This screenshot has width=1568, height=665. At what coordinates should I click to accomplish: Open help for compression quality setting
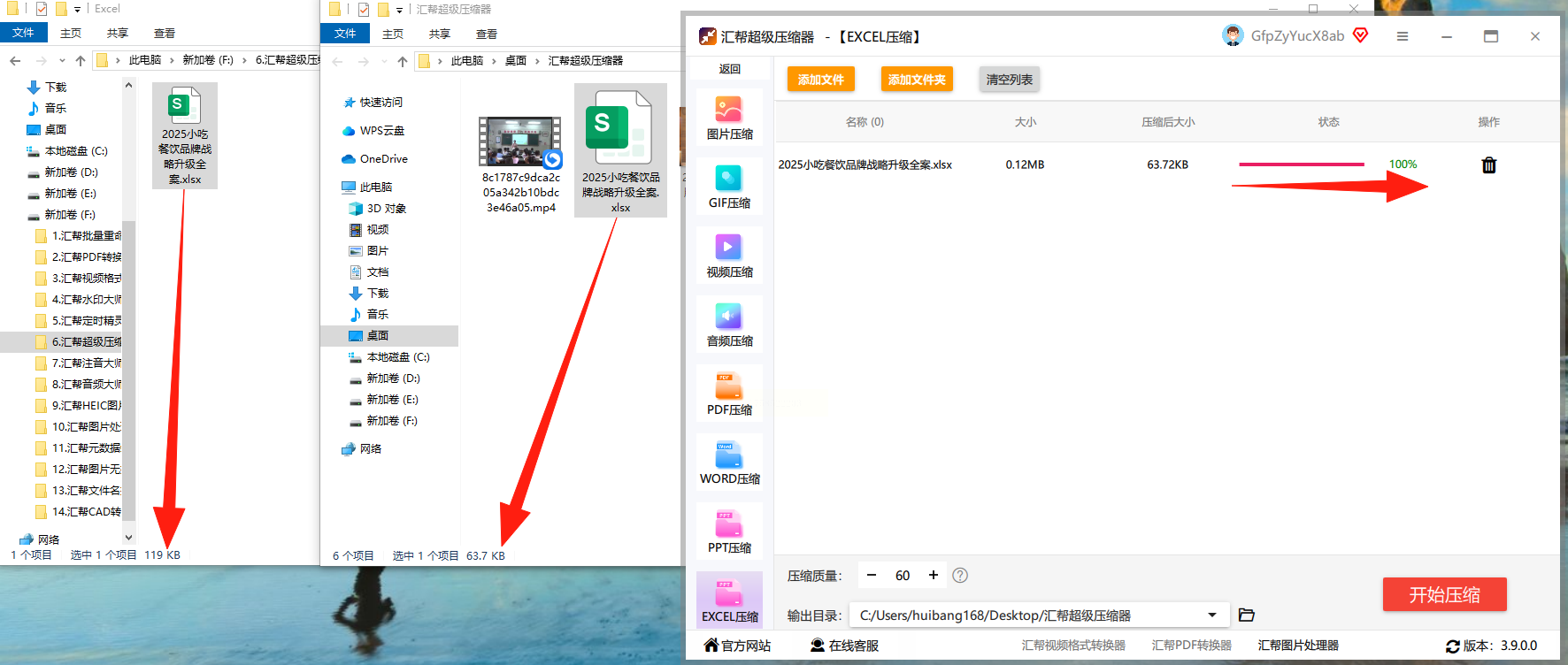click(x=960, y=575)
